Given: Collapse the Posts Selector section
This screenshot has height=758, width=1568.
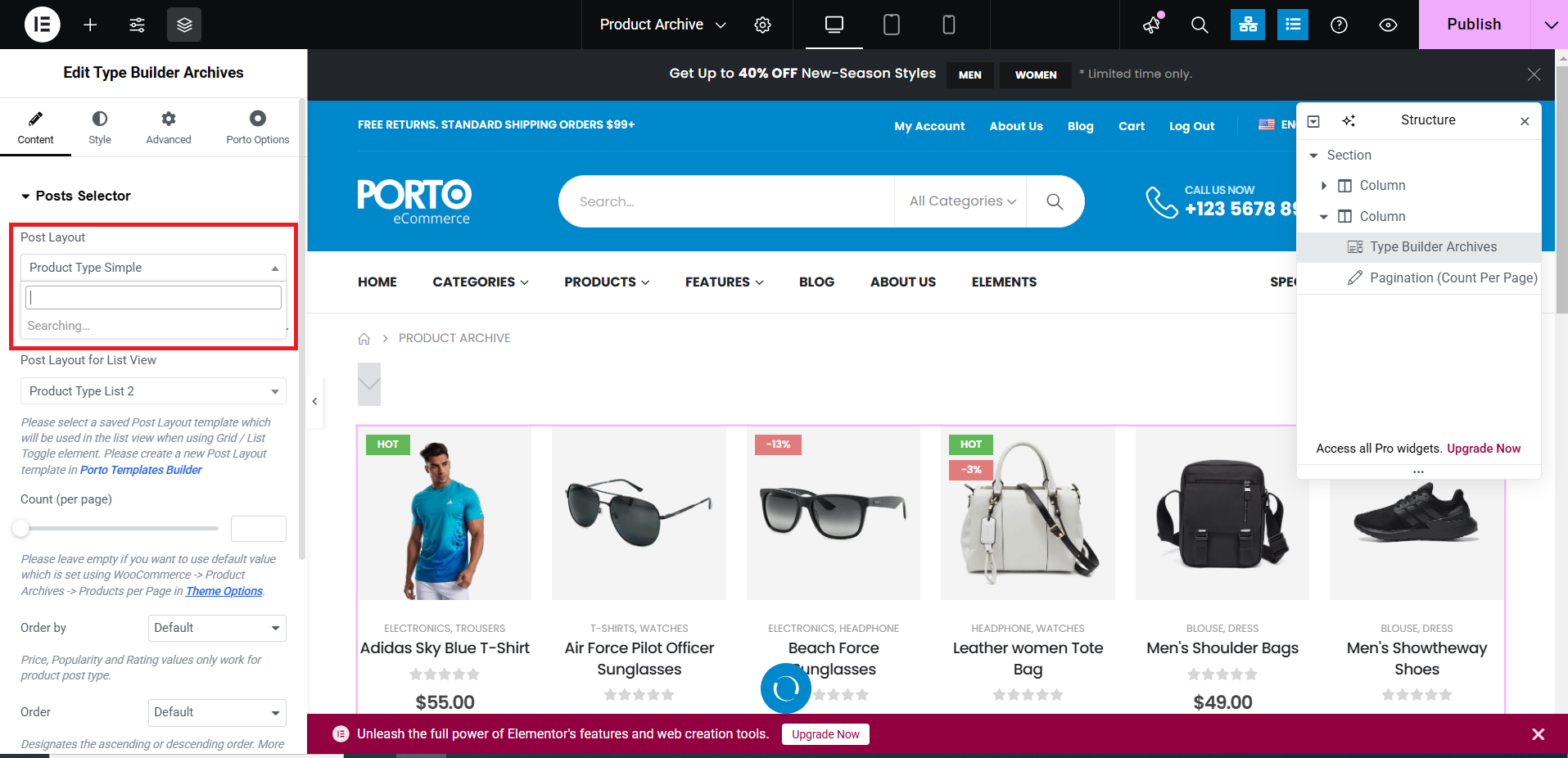Looking at the screenshot, I should (x=75, y=196).
